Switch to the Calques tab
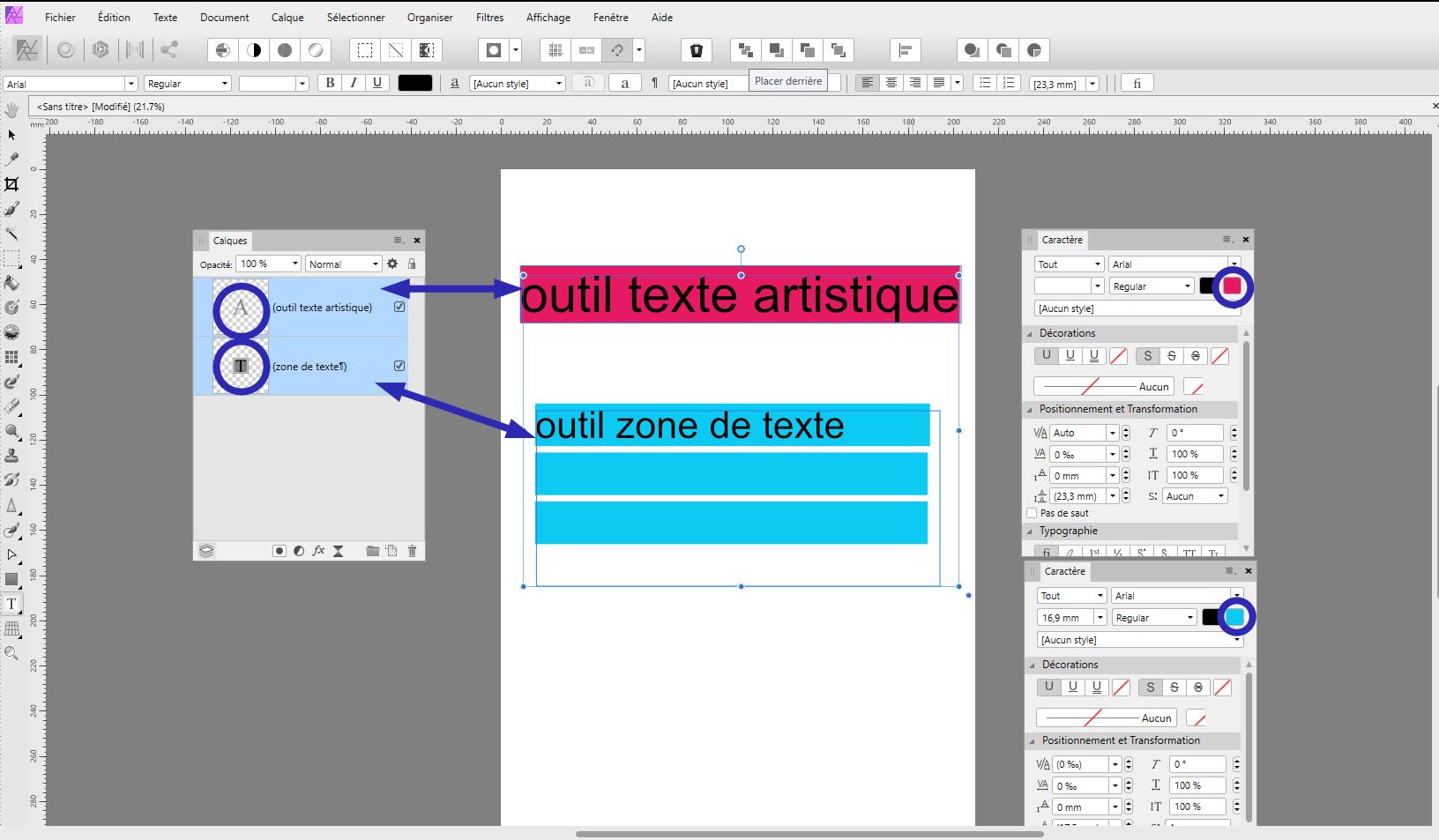Image resolution: width=1439 pixels, height=840 pixels. (x=230, y=241)
